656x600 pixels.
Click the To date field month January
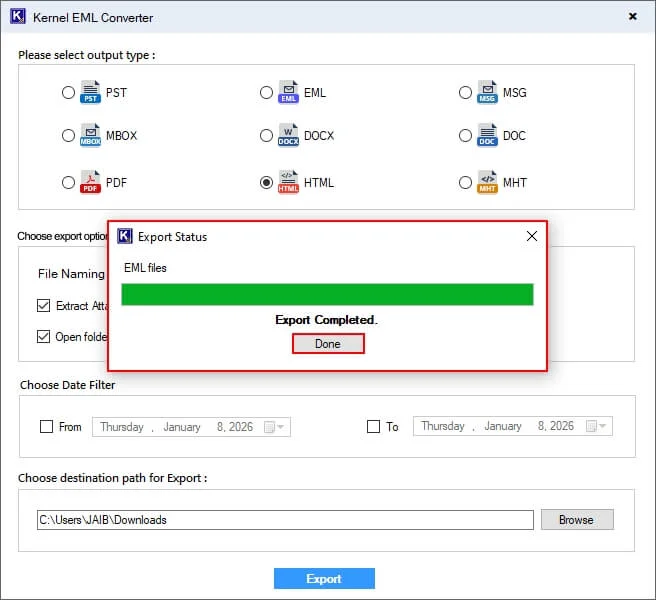coord(503,426)
